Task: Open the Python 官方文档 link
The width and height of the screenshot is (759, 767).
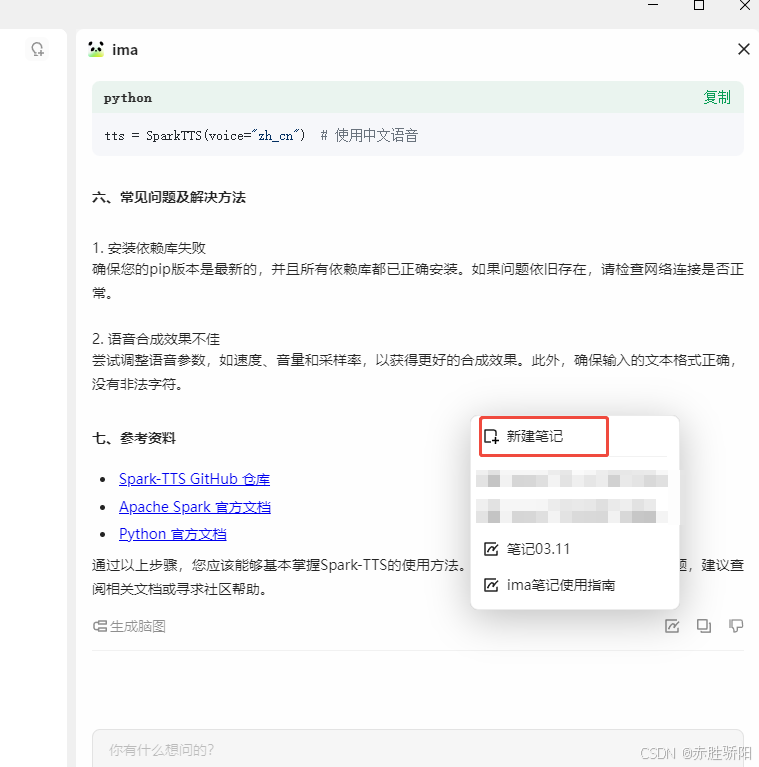Action: tap(173, 534)
